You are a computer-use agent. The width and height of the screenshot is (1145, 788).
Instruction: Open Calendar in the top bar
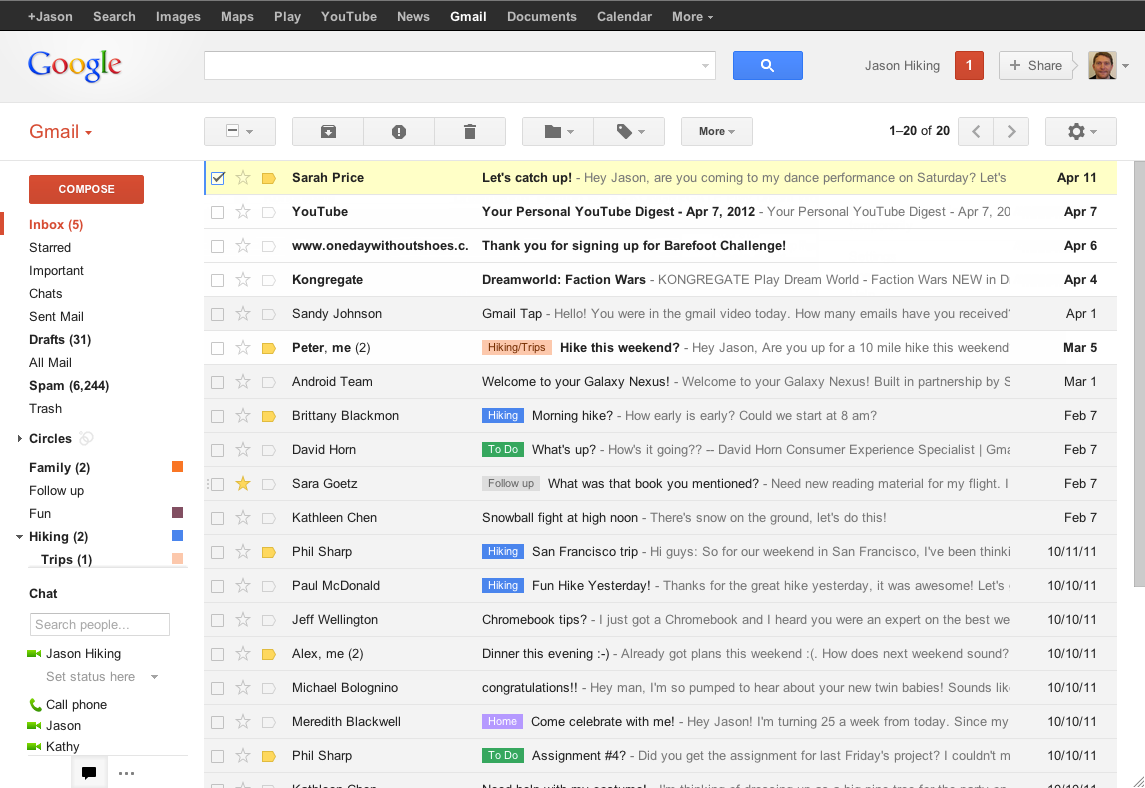[624, 16]
